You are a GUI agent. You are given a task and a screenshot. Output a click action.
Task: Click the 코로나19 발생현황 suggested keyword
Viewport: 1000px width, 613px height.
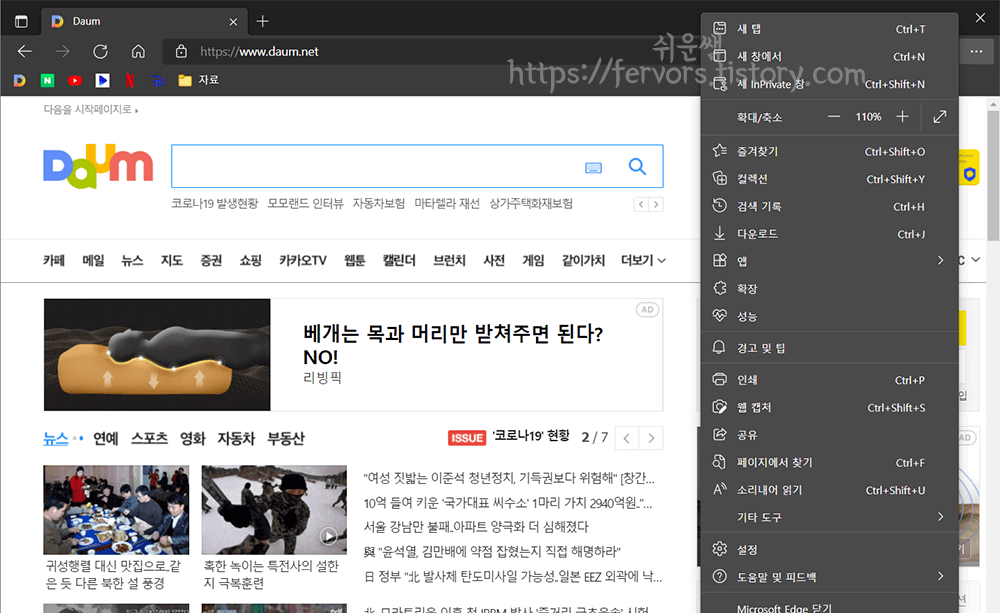pyautogui.click(x=214, y=203)
